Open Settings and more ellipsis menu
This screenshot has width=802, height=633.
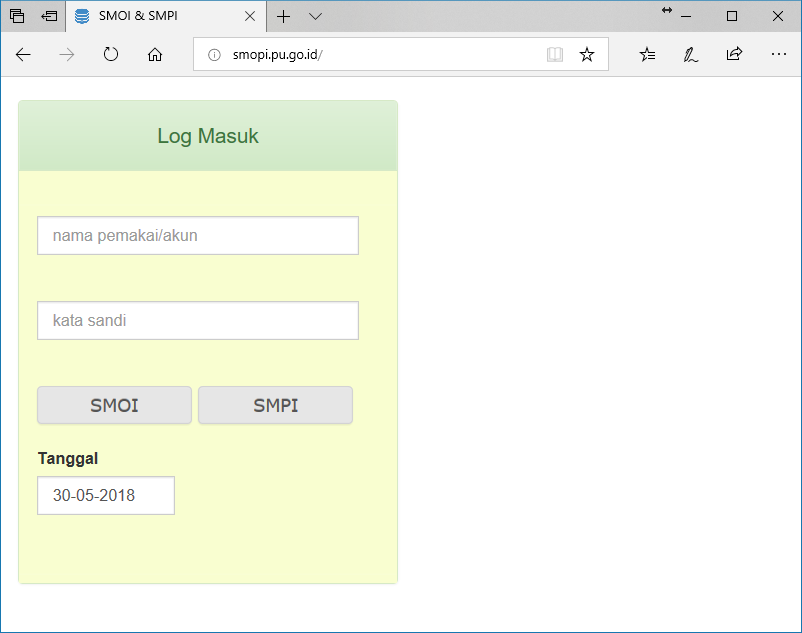778,55
